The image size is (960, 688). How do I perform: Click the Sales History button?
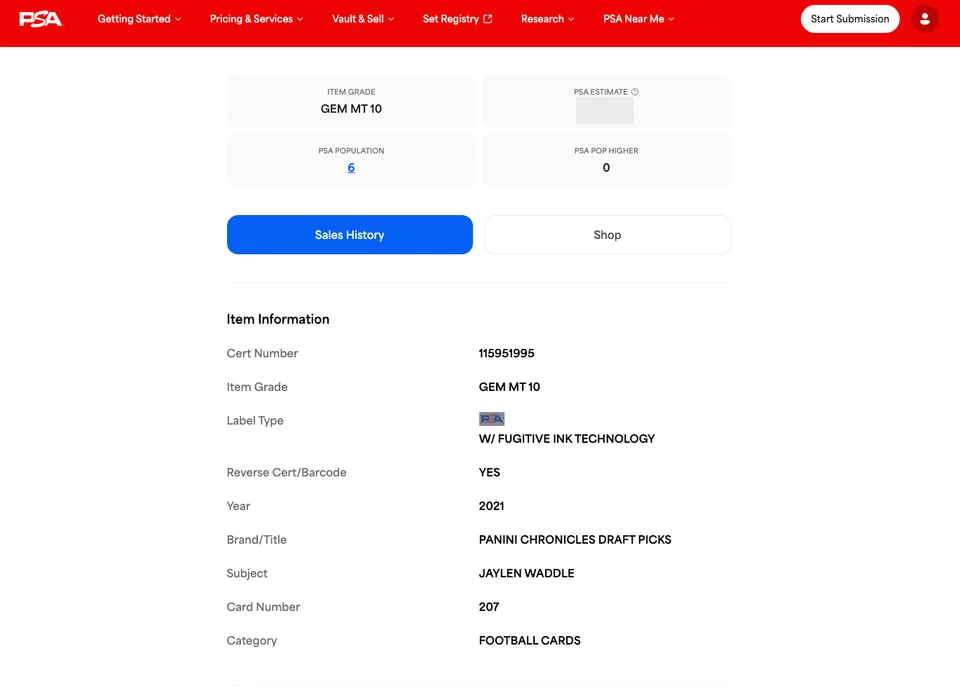[350, 234]
